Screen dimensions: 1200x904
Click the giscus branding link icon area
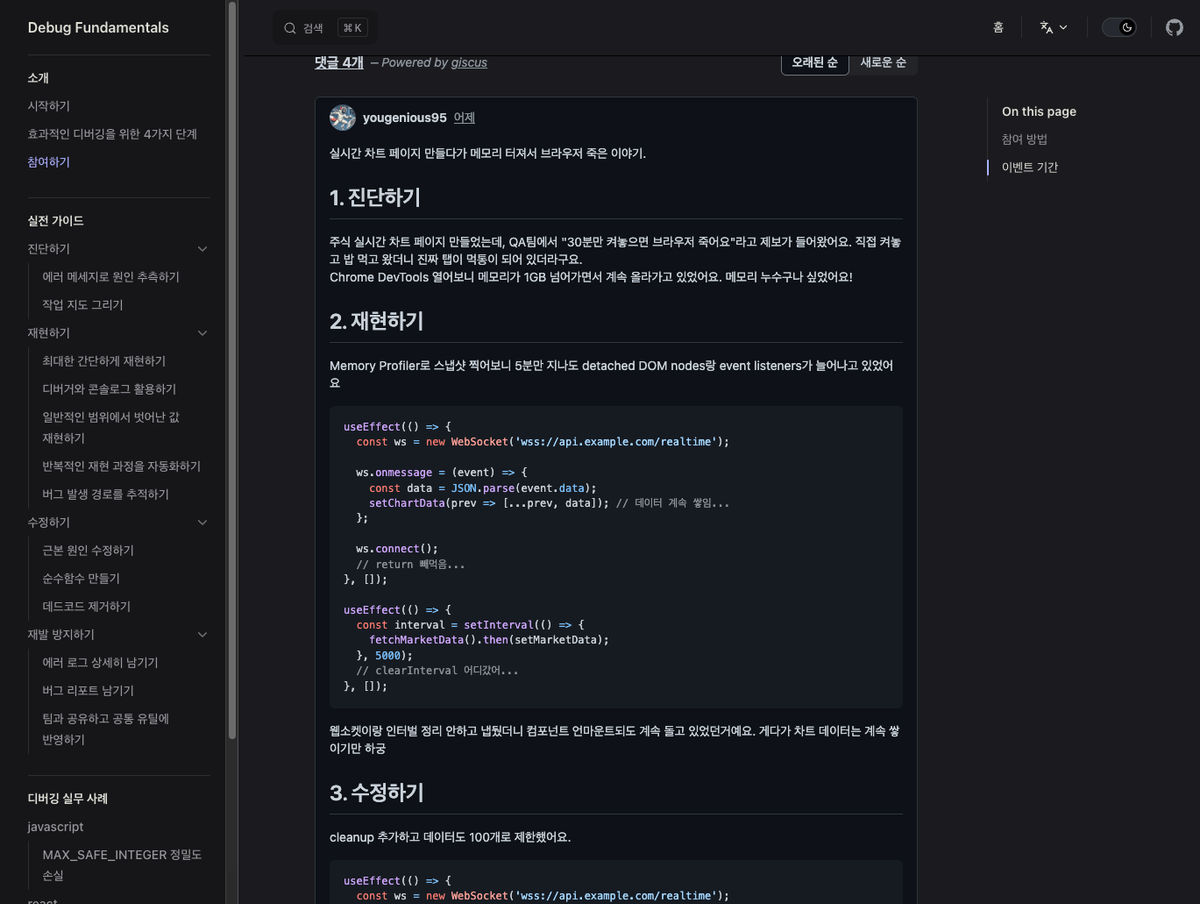(x=469, y=62)
